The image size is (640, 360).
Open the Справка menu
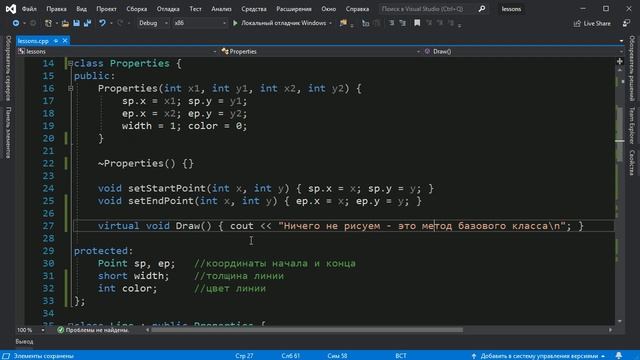click(357, 9)
